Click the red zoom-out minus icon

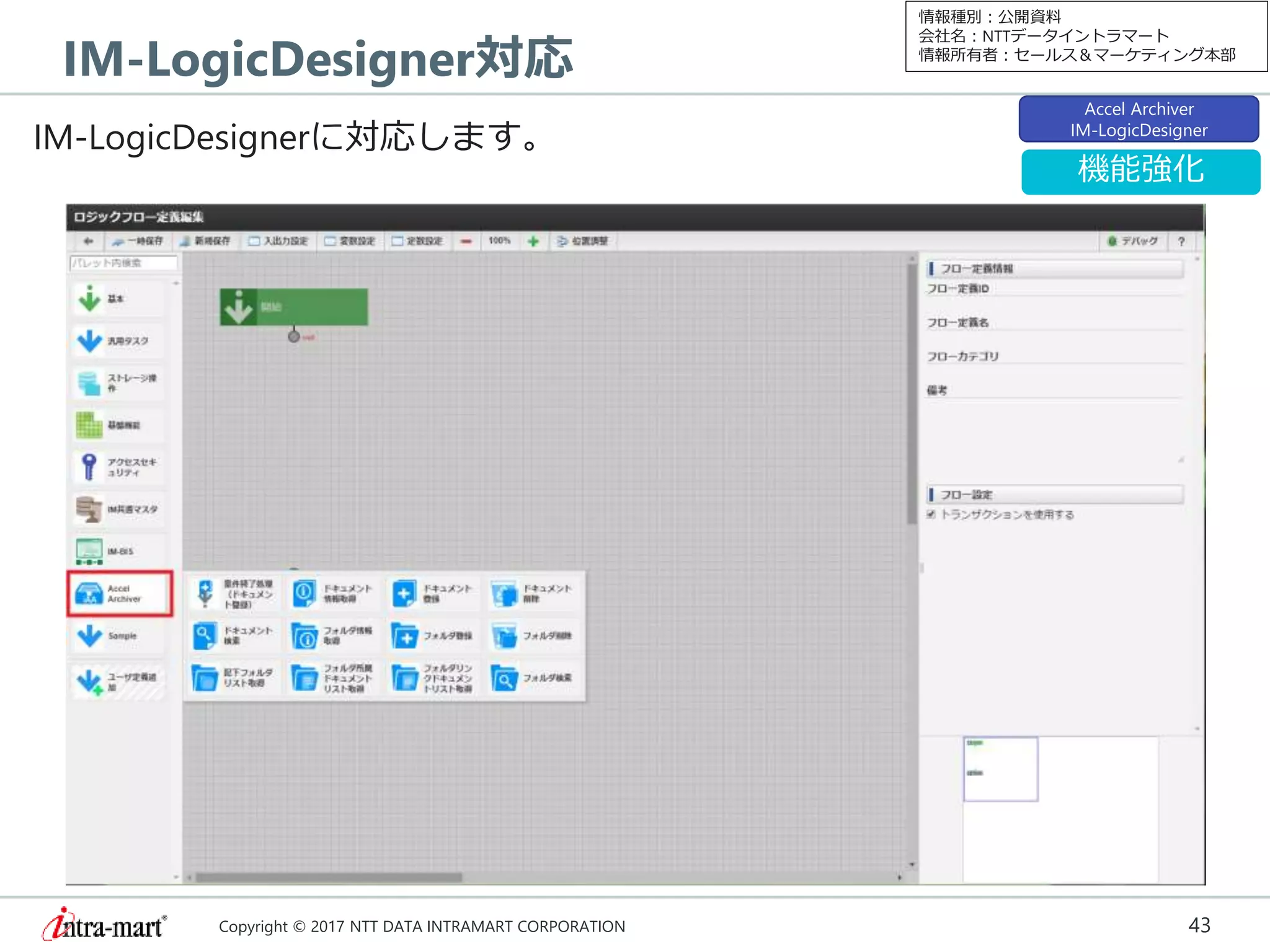pos(466,241)
